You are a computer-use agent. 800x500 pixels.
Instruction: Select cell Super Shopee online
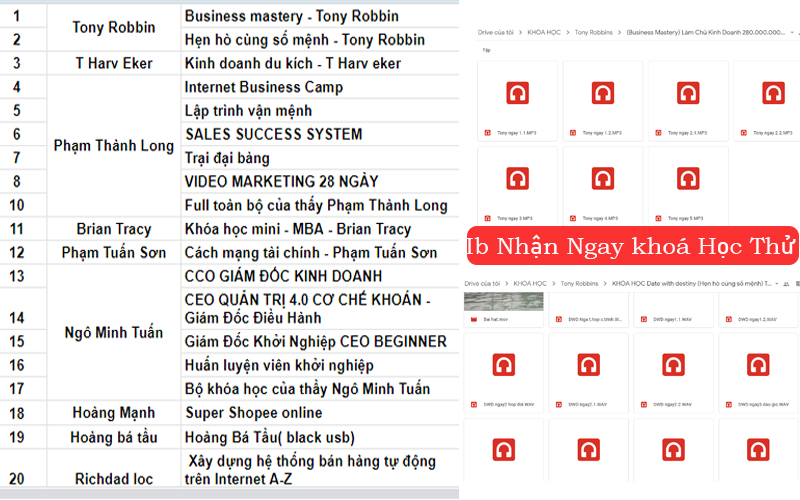(320, 413)
